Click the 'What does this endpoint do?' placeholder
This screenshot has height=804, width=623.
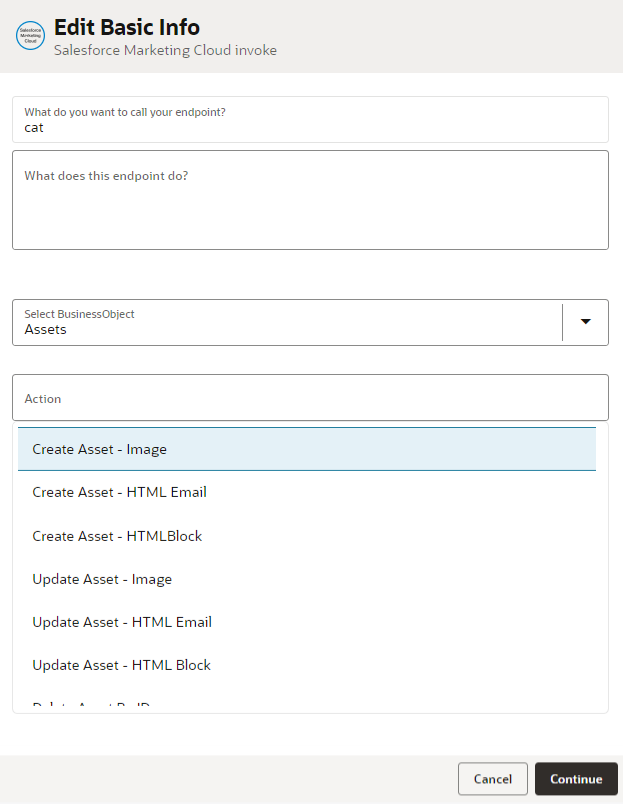106,176
